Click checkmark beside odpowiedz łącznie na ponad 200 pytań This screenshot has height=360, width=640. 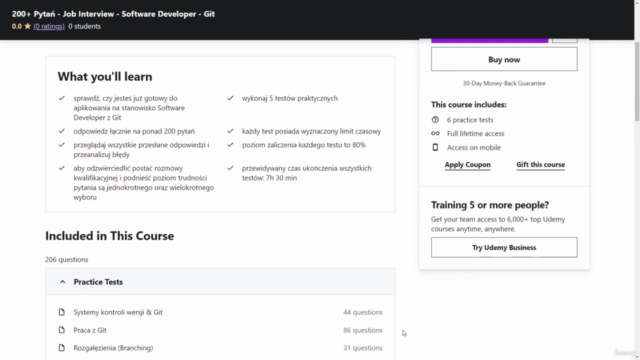[62, 131]
